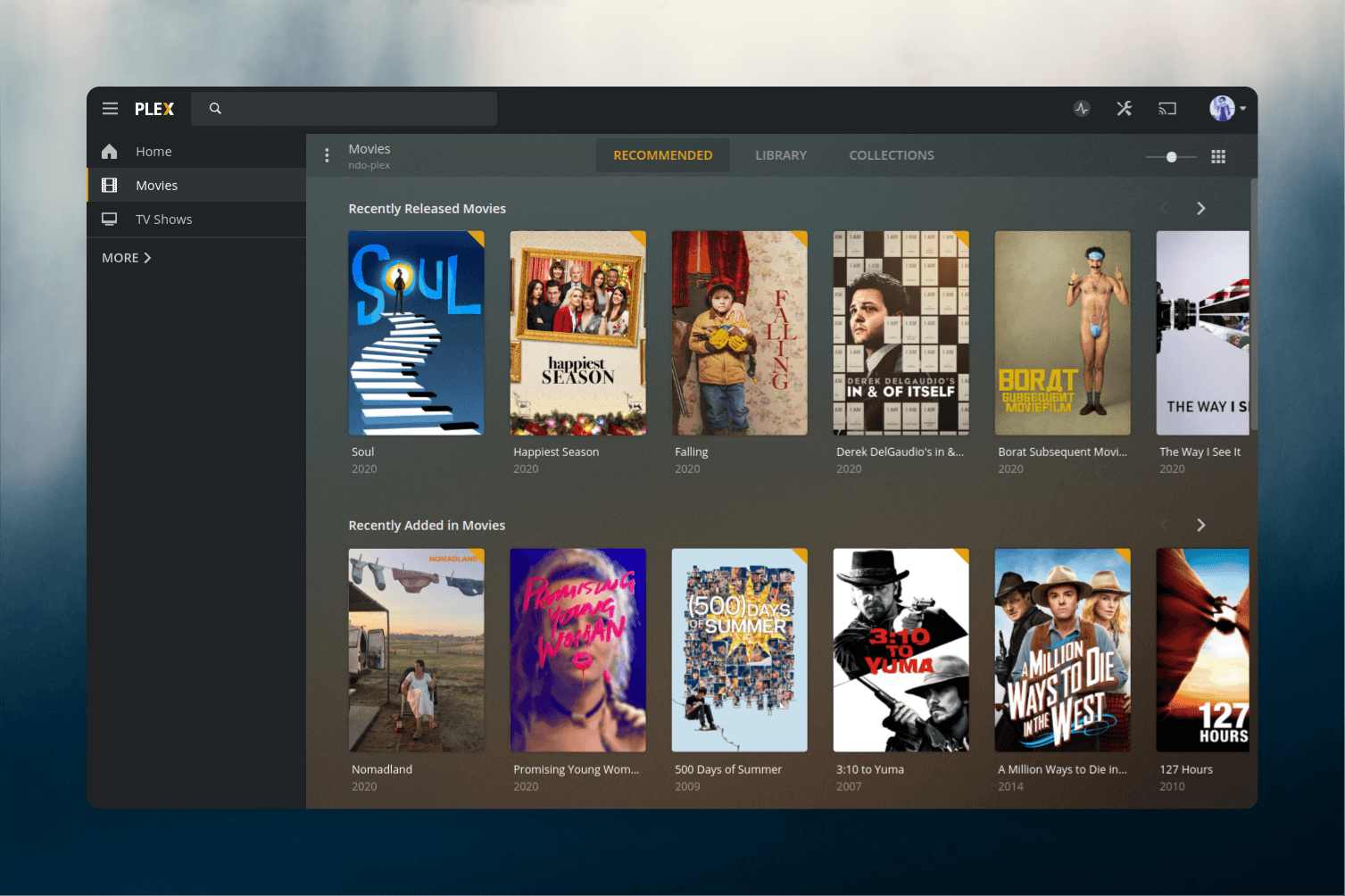Screen dimensions: 1345x896
Task: Switch to the LIBRARY tab
Action: 780,154
